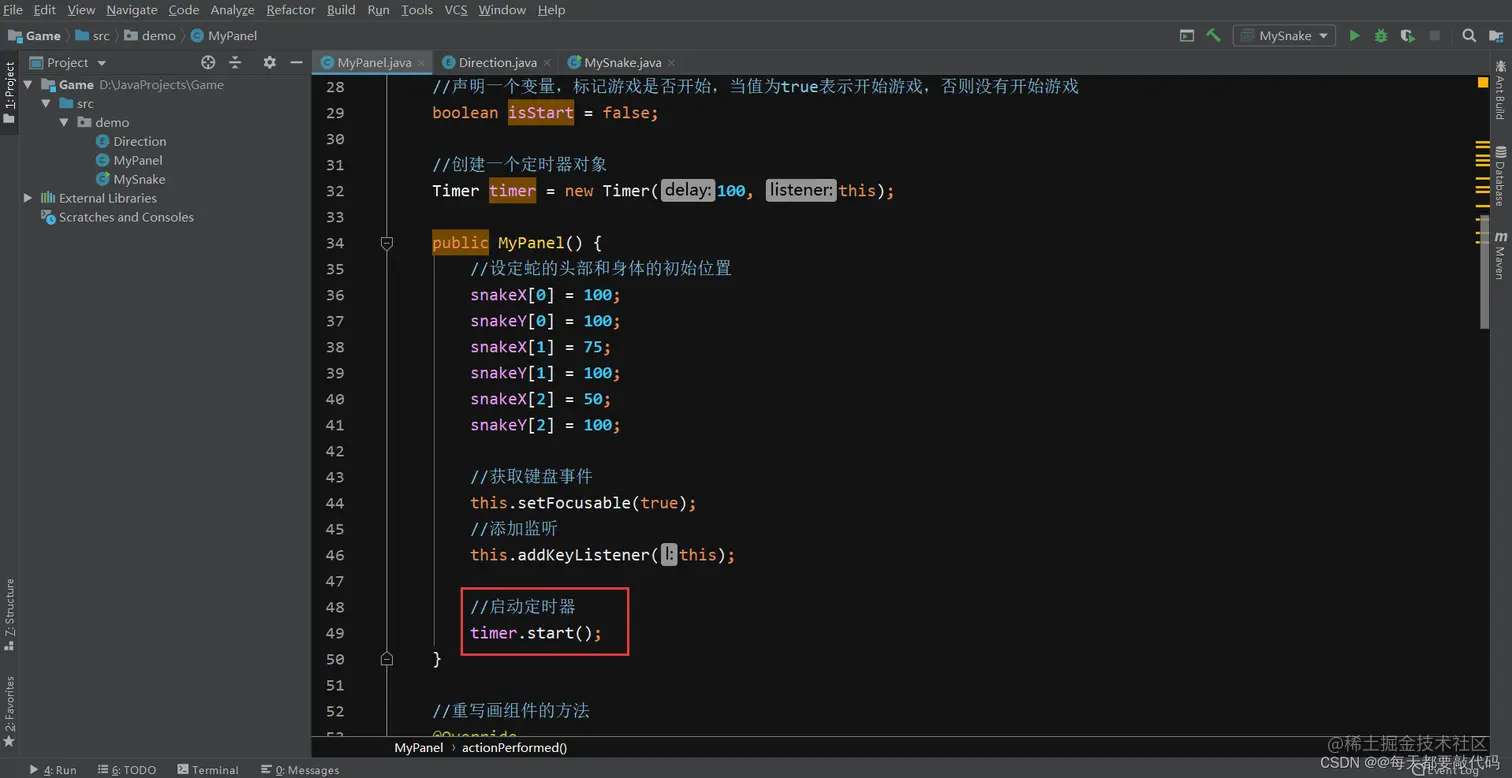Image resolution: width=1512 pixels, height=778 pixels.
Task: Switch to Direction.java editor tab
Action: point(496,62)
